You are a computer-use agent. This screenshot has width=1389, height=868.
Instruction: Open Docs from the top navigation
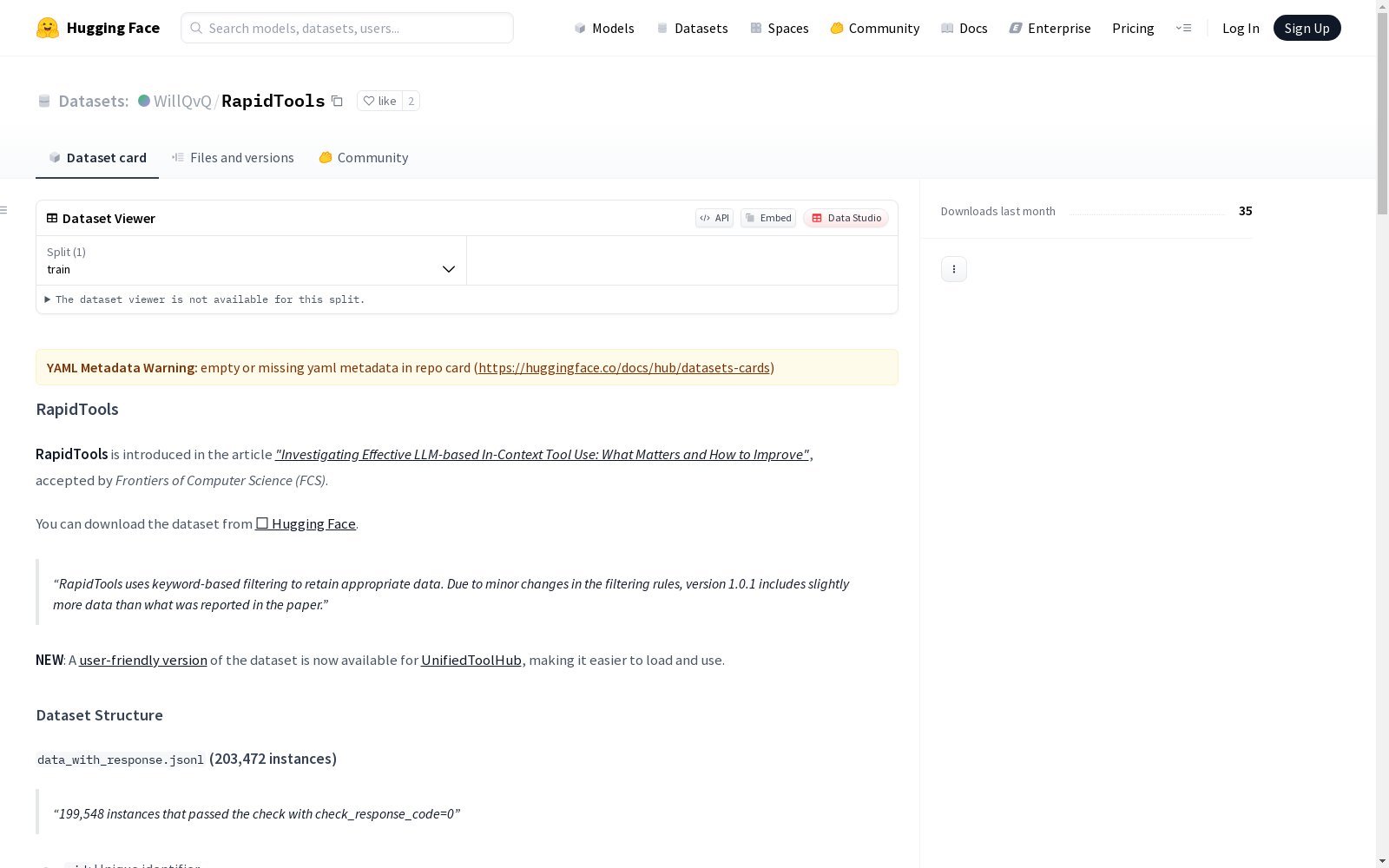click(964, 28)
